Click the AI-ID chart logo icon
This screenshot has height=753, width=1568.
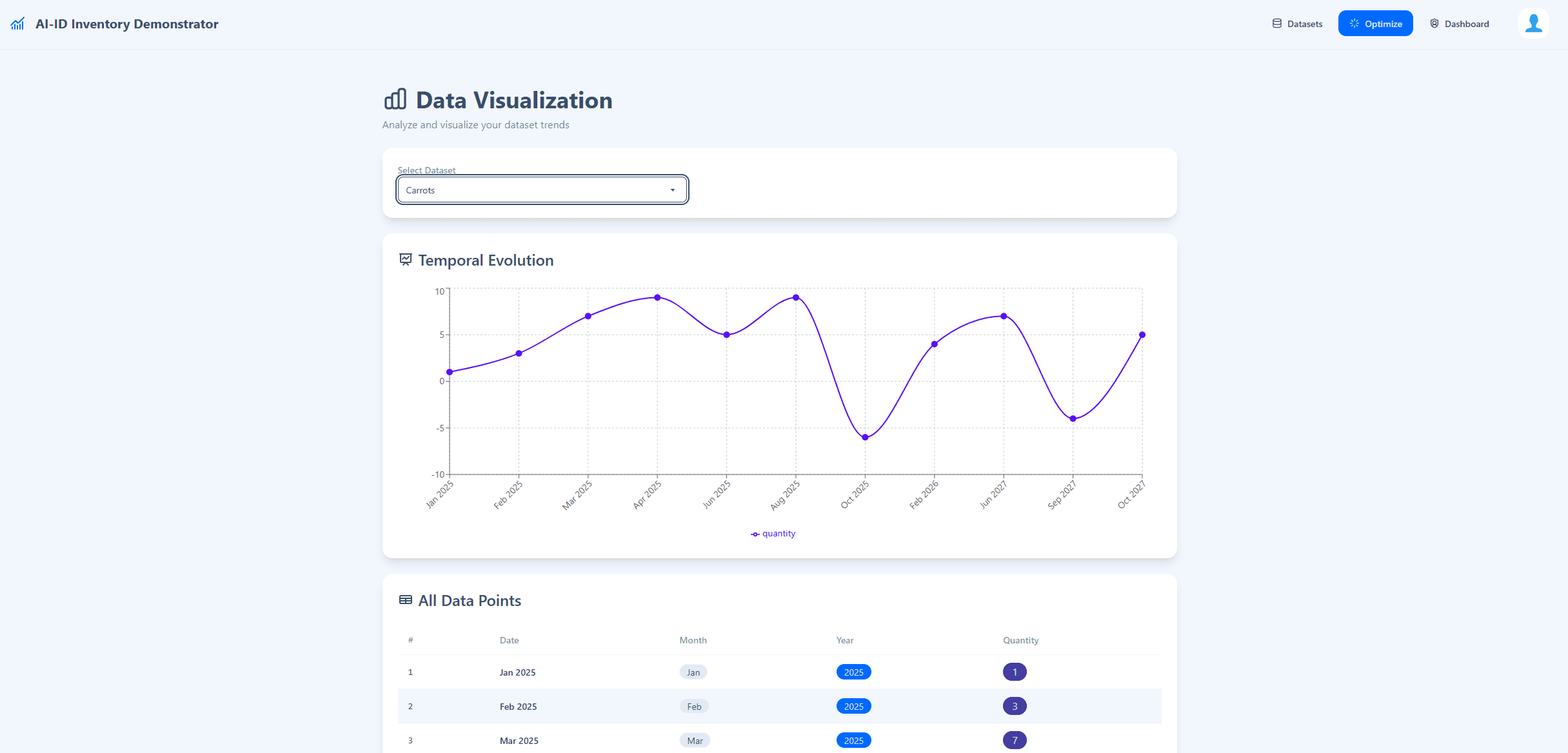(x=17, y=24)
